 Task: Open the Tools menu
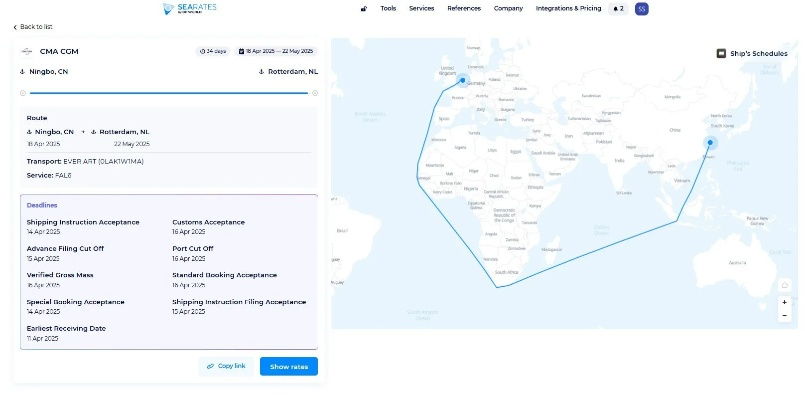click(388, 8)
